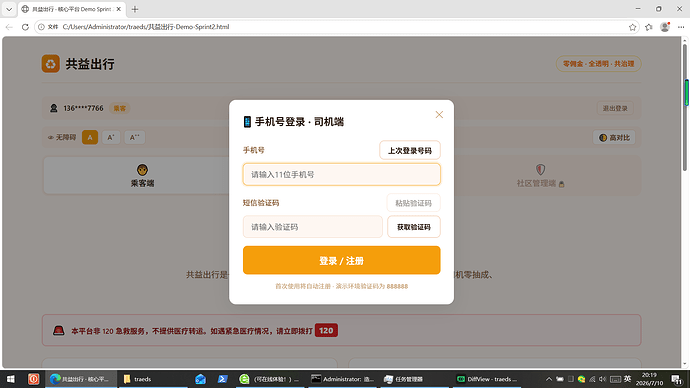Screen dimensions: 690x388
Task: Open the browser profile avatar
Action: pyautogui.click(x=665, y=27)
